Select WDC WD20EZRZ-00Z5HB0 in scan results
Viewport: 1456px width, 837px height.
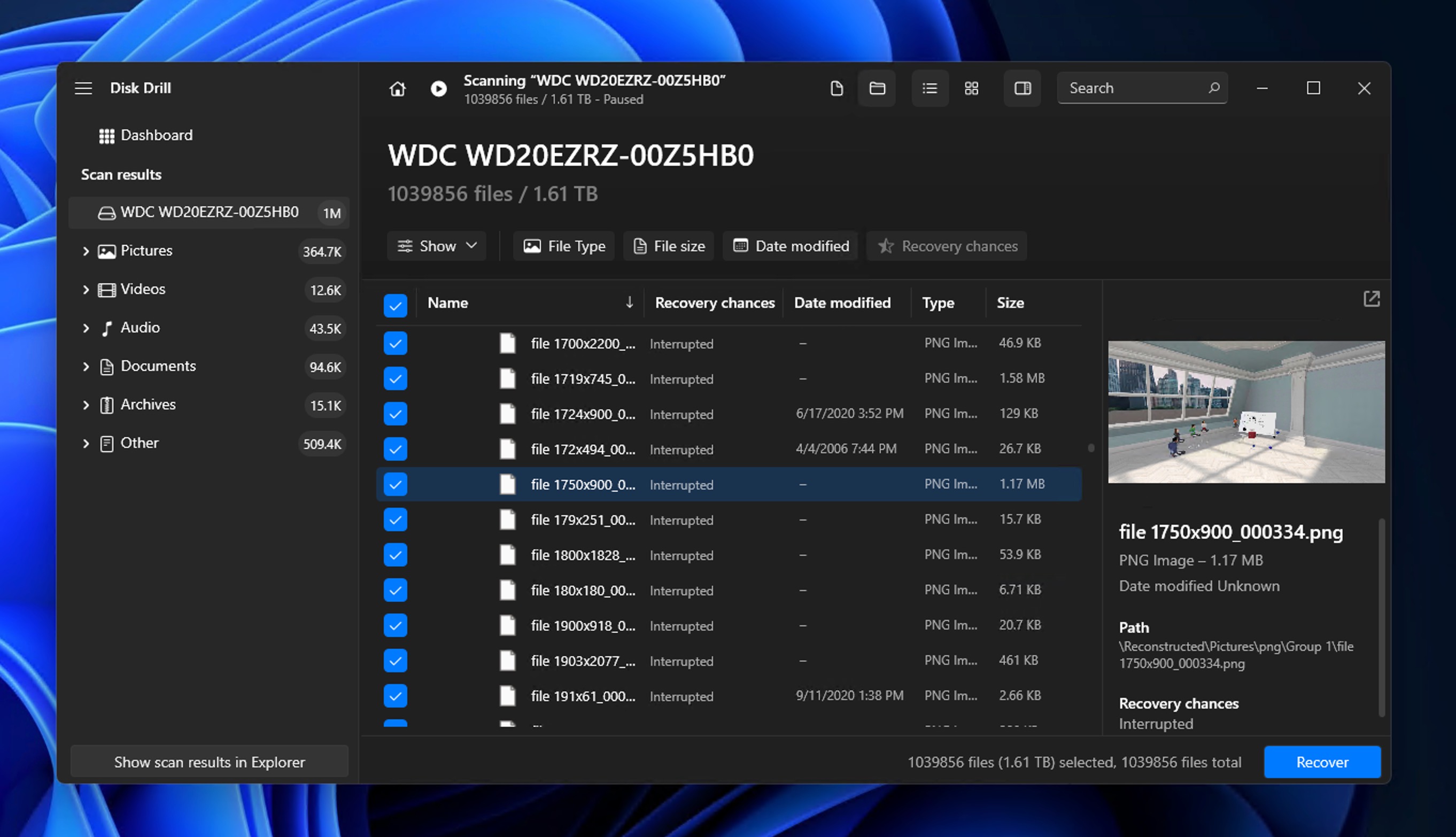(208, 213)
